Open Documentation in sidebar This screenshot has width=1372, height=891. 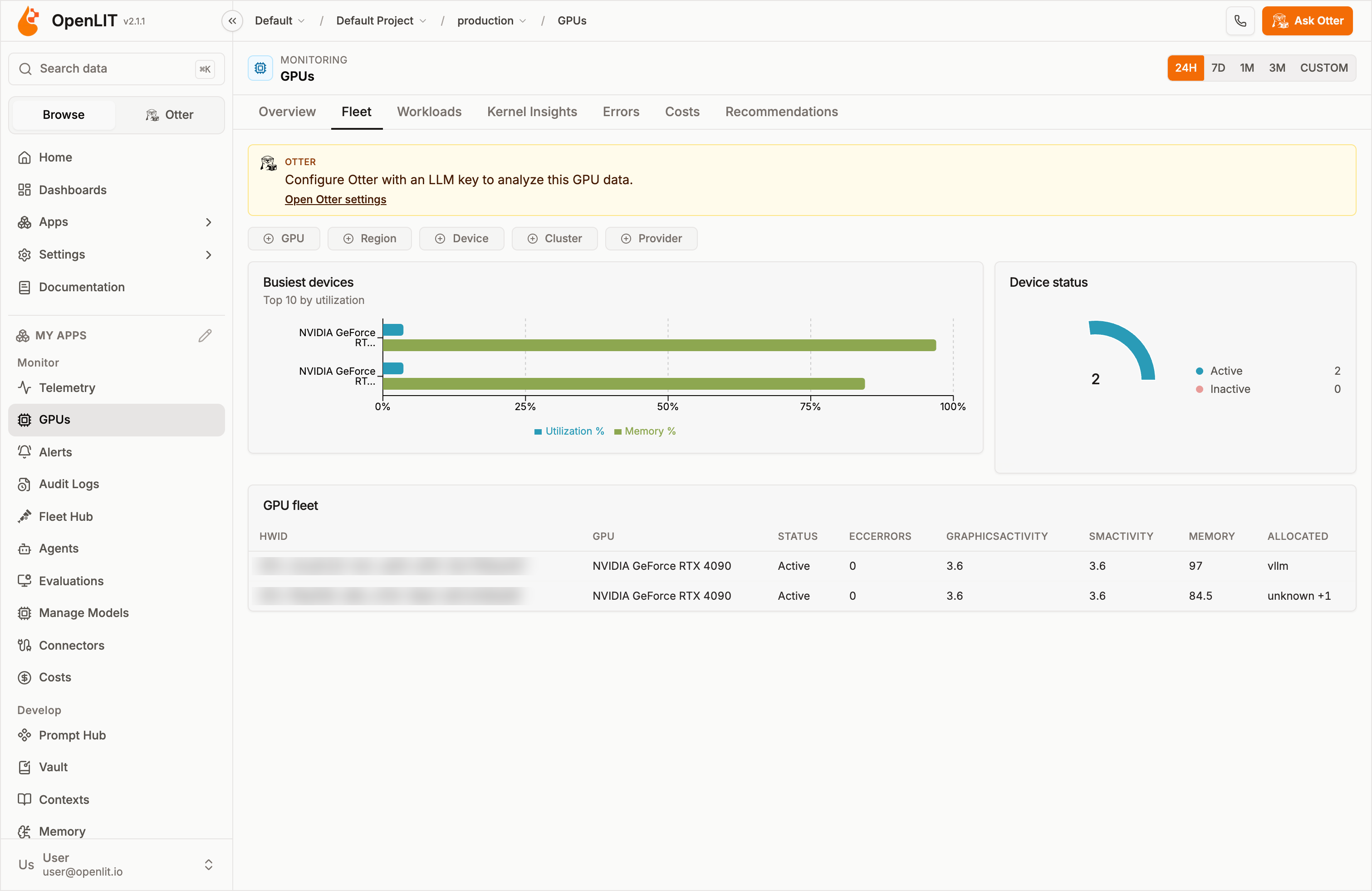pyautogui.click(x=117, y=287)
